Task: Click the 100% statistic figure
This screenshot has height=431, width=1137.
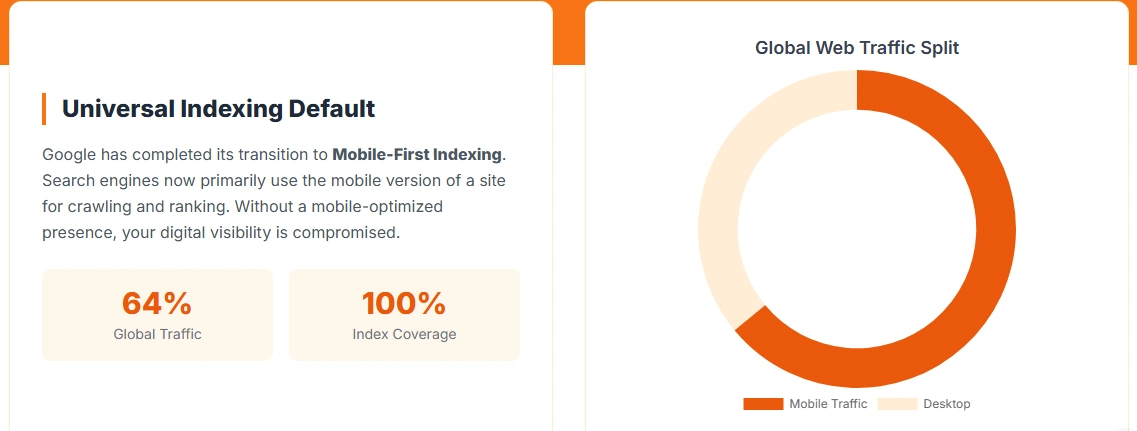Action: coord(404,303)
